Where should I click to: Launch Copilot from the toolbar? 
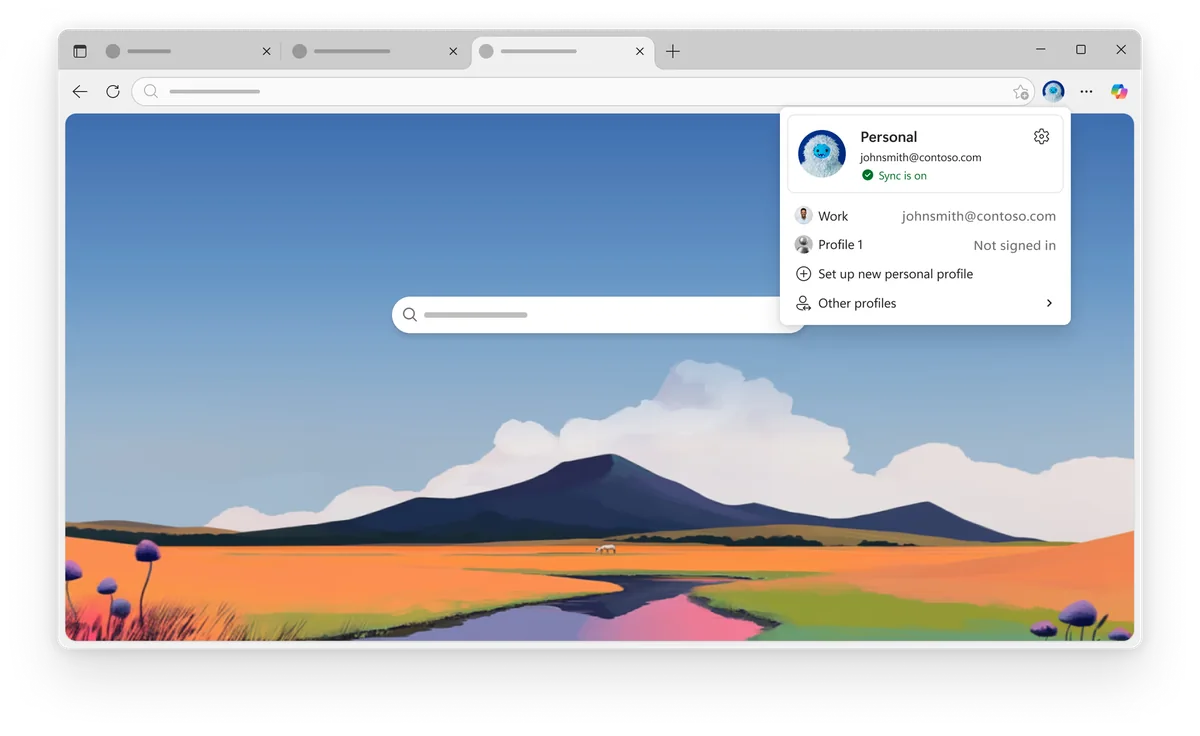point(1119,92)
